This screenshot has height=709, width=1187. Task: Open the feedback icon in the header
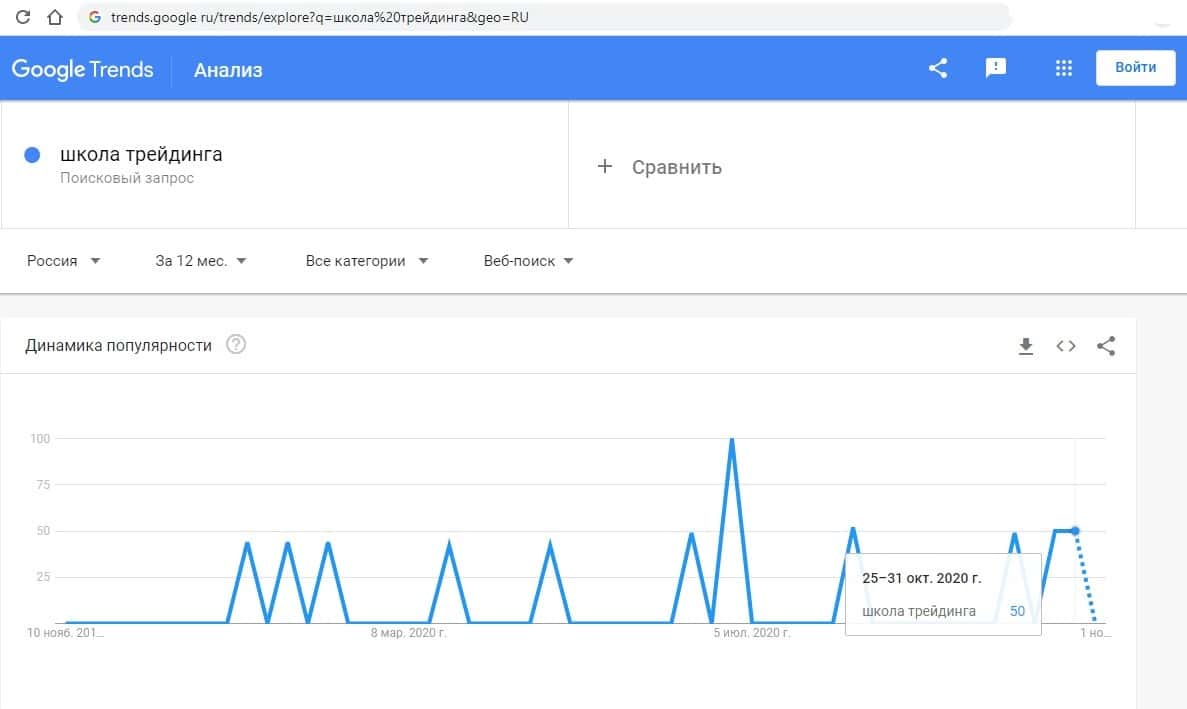[x=996, y=68]
